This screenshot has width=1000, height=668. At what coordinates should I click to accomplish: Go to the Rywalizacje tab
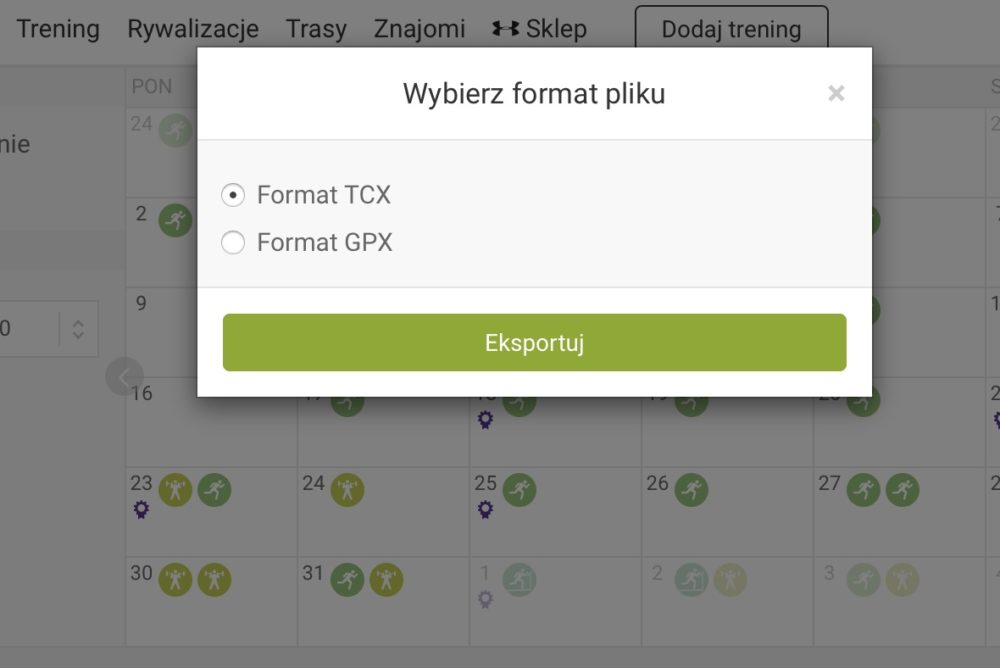click(x=193, y=29)
